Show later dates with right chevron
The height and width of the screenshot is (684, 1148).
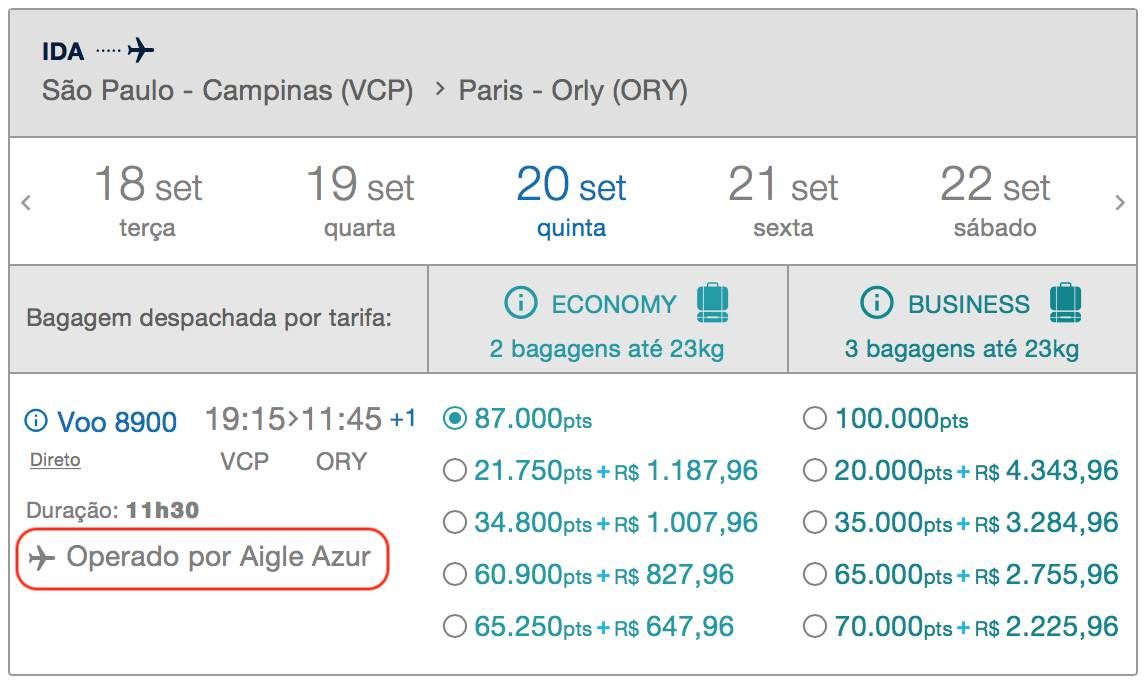click(x=1119, y=202)
